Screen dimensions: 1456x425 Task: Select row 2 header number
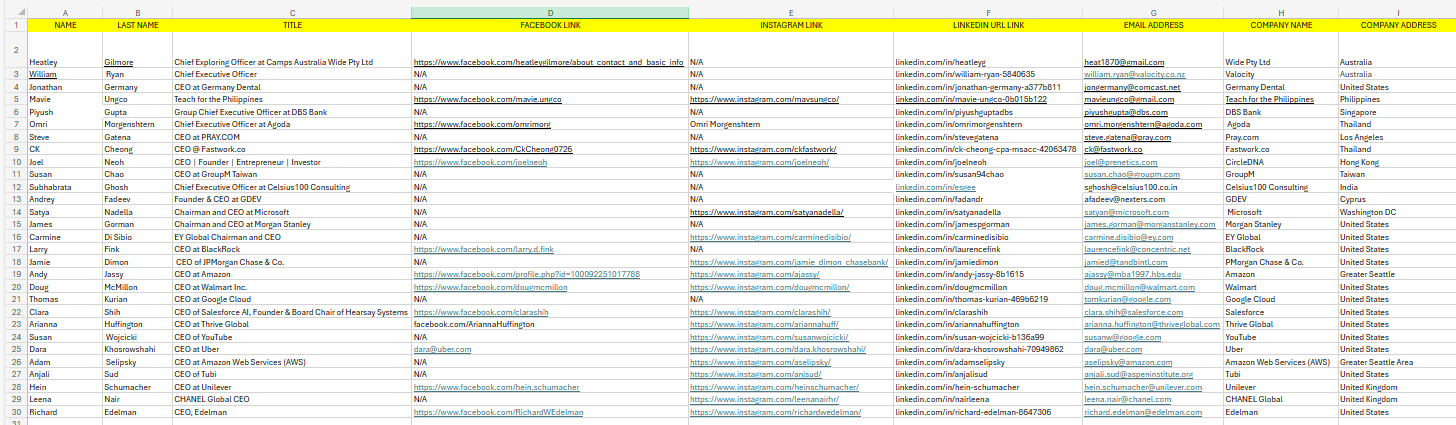[x=14, y=49]
